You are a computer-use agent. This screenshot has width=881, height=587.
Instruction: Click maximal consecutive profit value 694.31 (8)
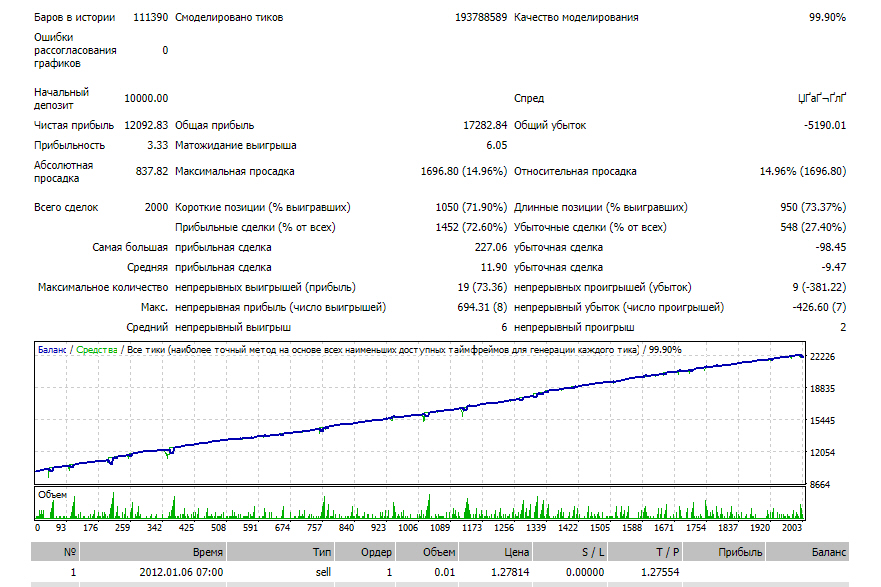tap(482, 307)
